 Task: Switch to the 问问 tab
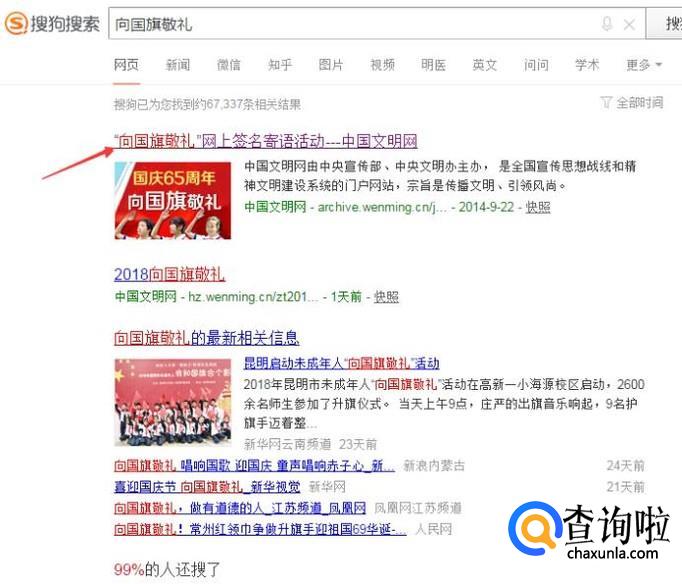pyautogui.click(x=536, y=65)
